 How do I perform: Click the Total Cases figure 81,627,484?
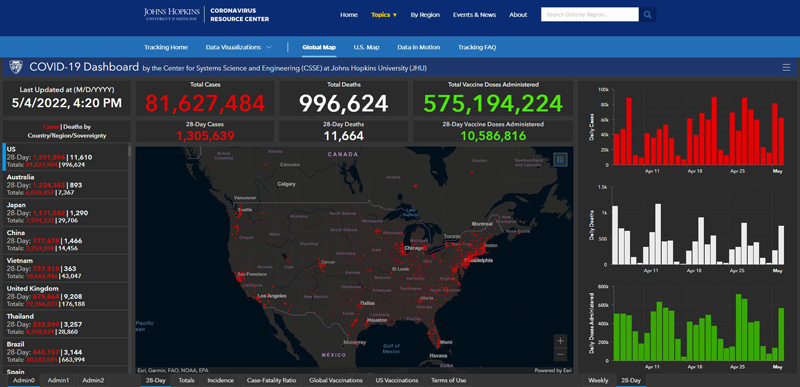(205, 104)
